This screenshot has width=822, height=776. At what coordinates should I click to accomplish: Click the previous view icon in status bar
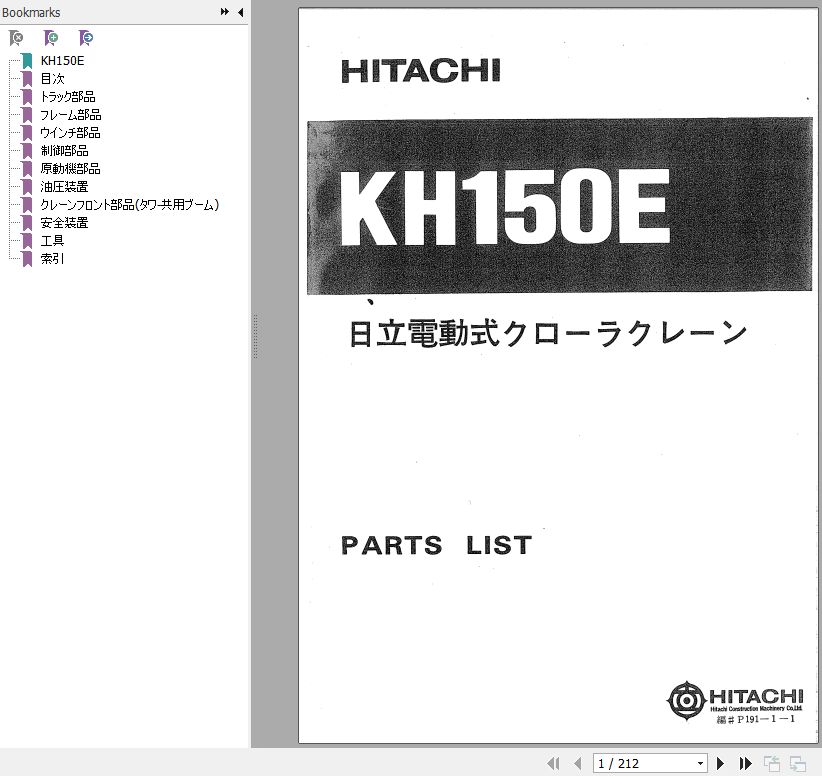(x=772, y=763)
